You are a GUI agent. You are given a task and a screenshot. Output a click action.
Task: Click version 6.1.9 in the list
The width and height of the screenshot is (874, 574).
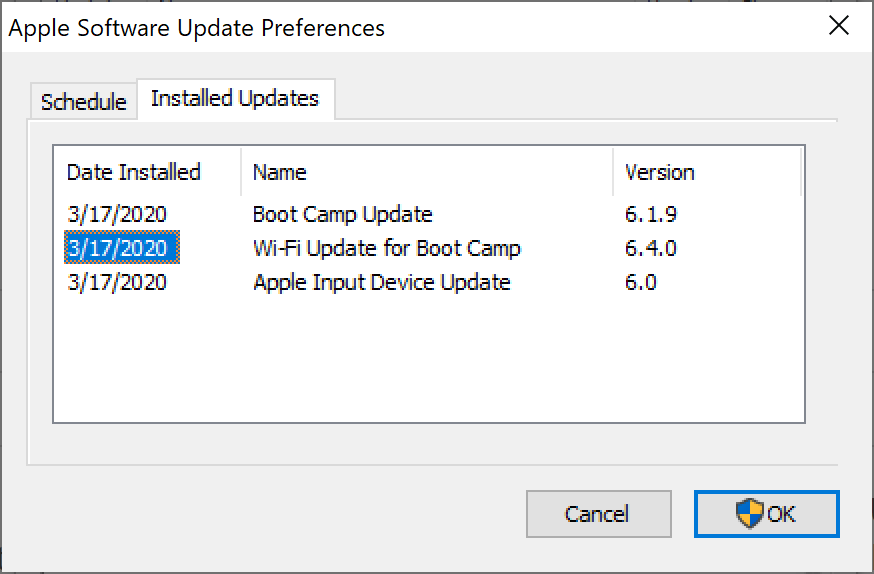pos(650,214)
